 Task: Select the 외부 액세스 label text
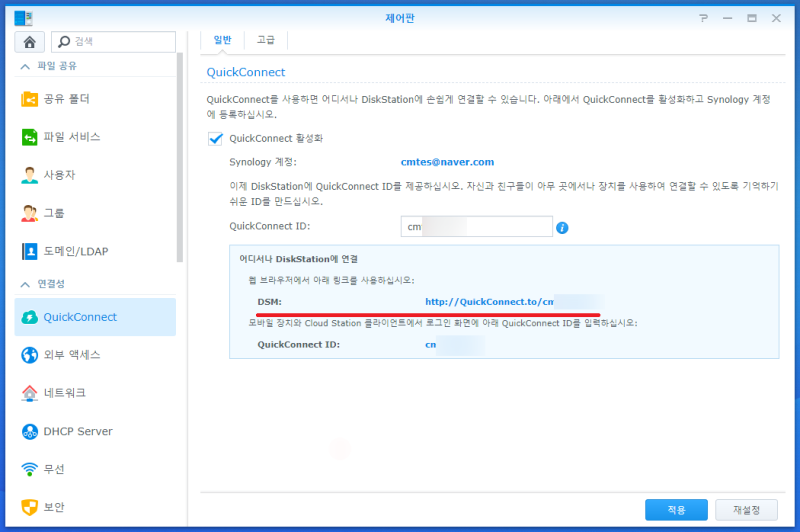pyautogui.click(x=72, y=355)
